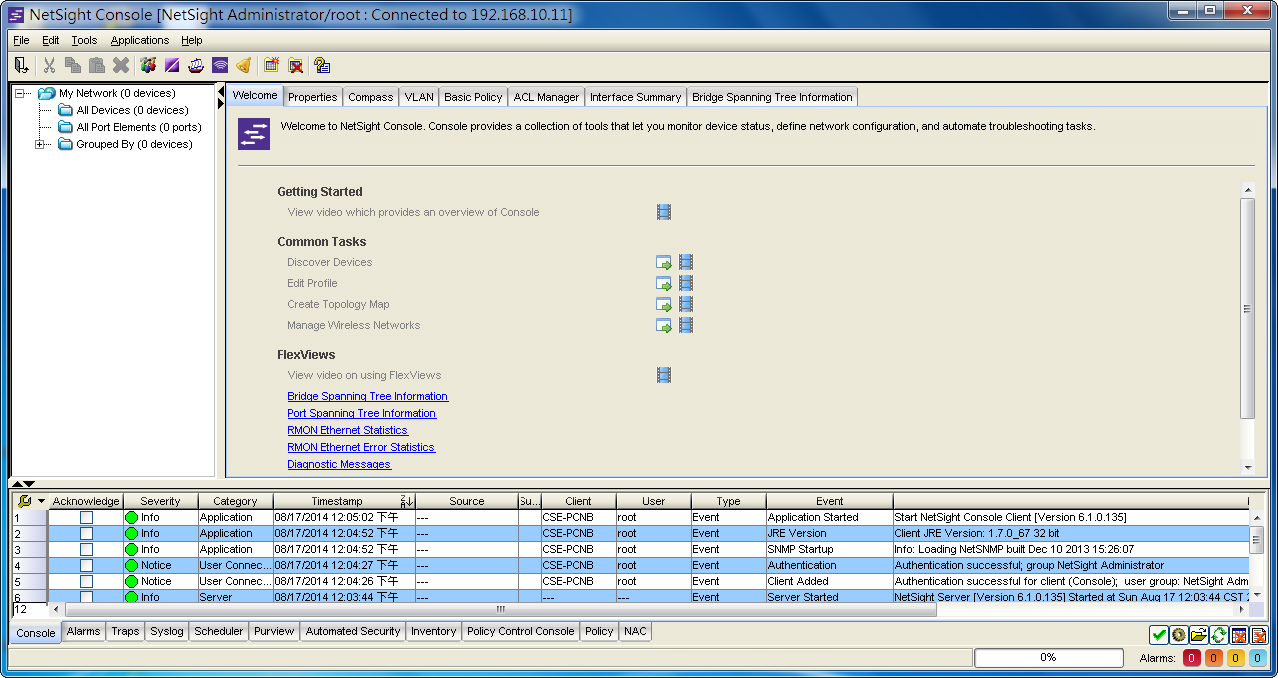The height and width of the screenshot is (678, 1278).
Task: Click the Copy toolbar icon
Action: tap(73, 65)
